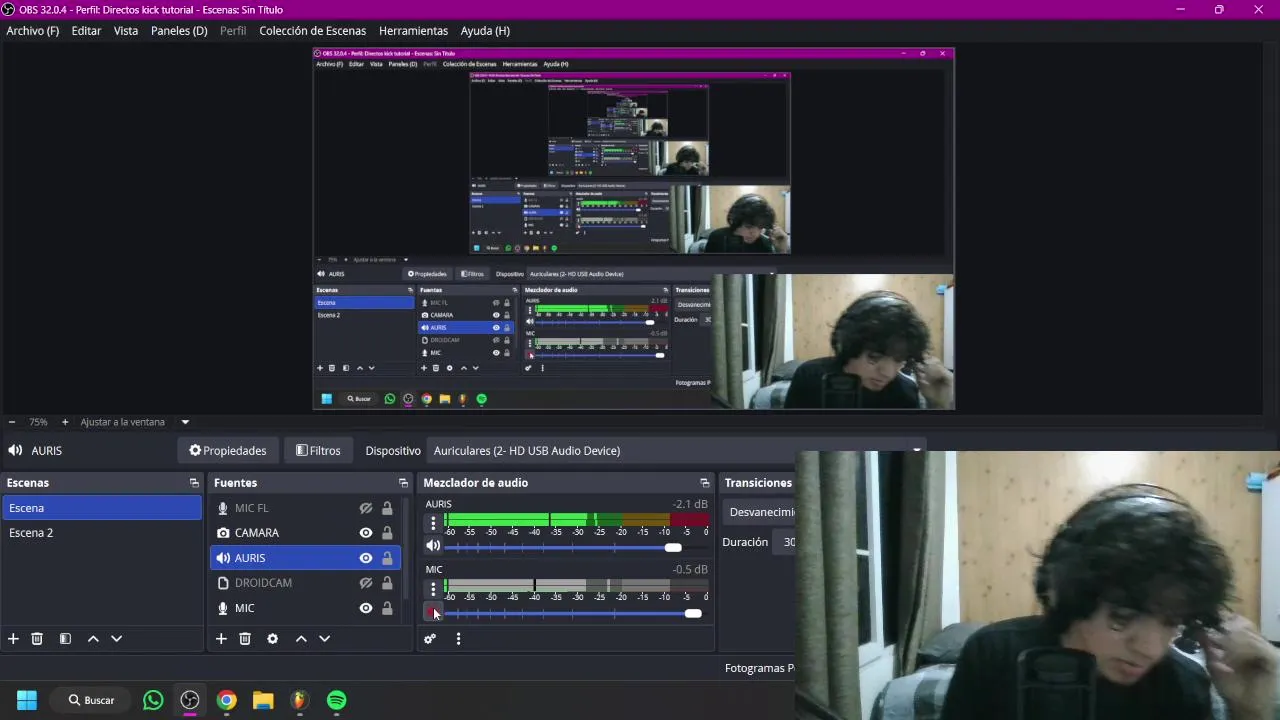The image size is (1280, 720).
Task: Select Escena in scenes list
Action: pos(101,508)
